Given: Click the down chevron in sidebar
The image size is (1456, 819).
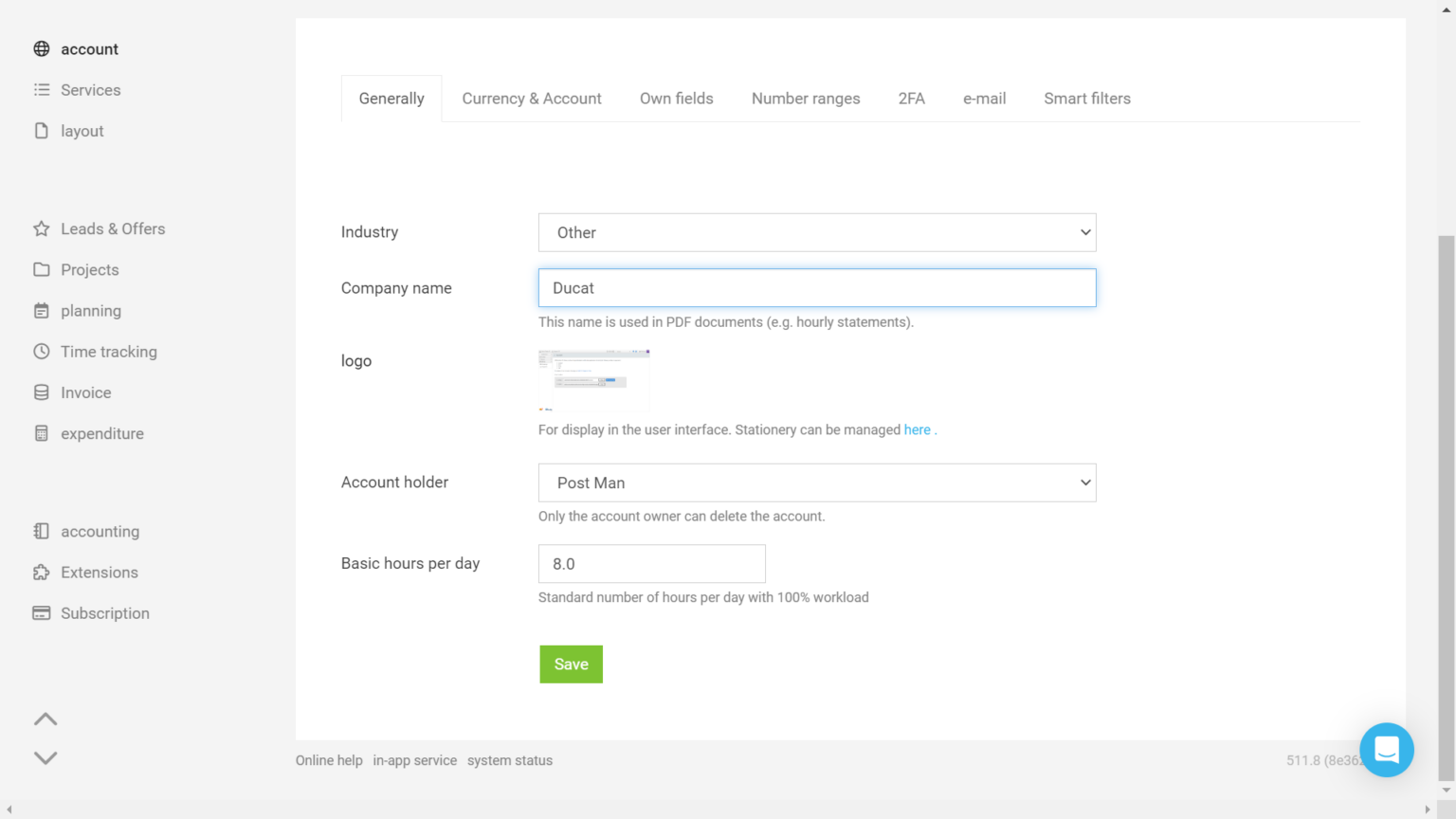Looking at the screenshot, I should [x=45, y=757].
